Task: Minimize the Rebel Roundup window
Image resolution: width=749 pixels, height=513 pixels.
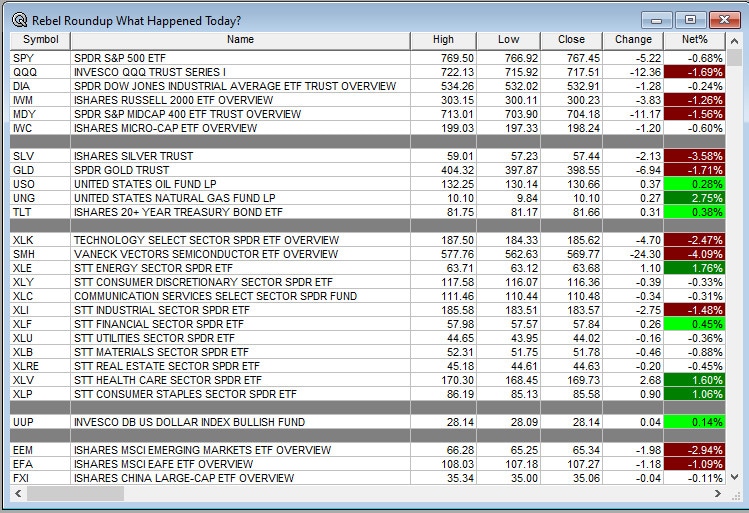Action: [657, 20]
